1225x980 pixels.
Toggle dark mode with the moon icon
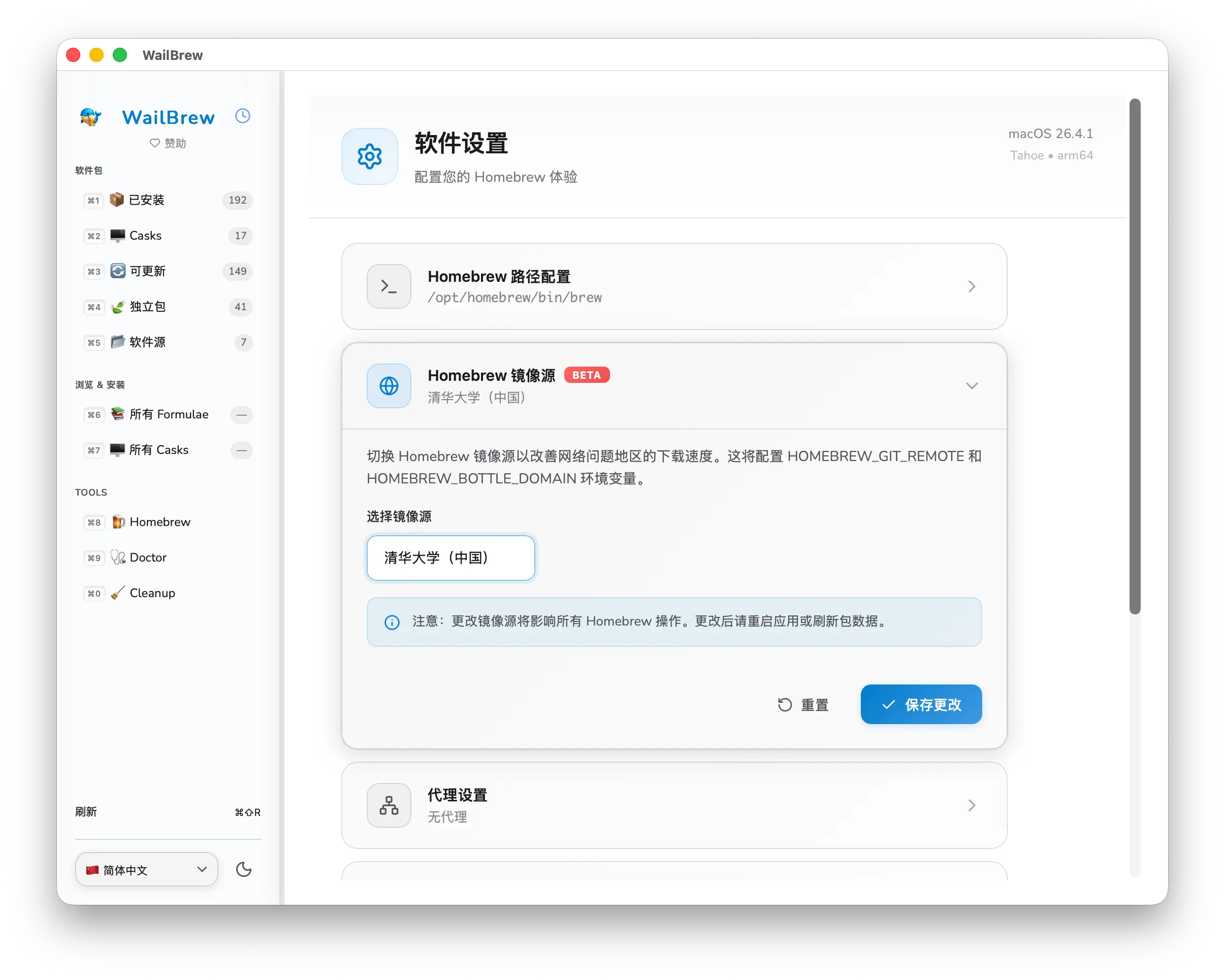243,869
